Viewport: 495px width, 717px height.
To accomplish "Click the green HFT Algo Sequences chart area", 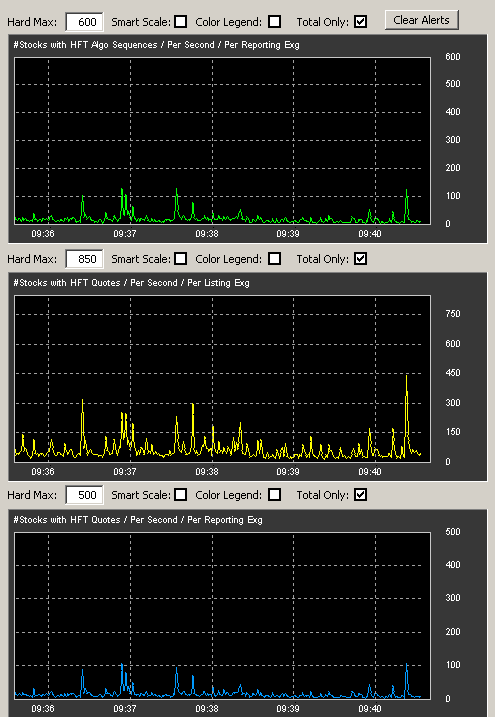I will (x=223, y=141).
